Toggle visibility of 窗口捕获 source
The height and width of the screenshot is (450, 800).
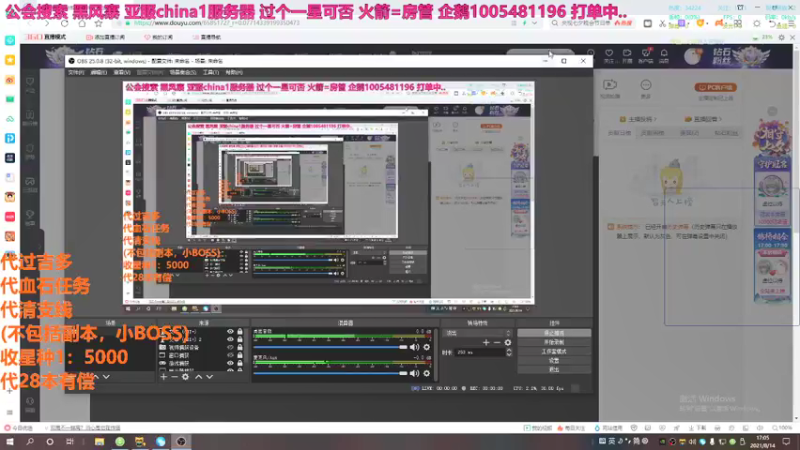(x=230, y=355)
